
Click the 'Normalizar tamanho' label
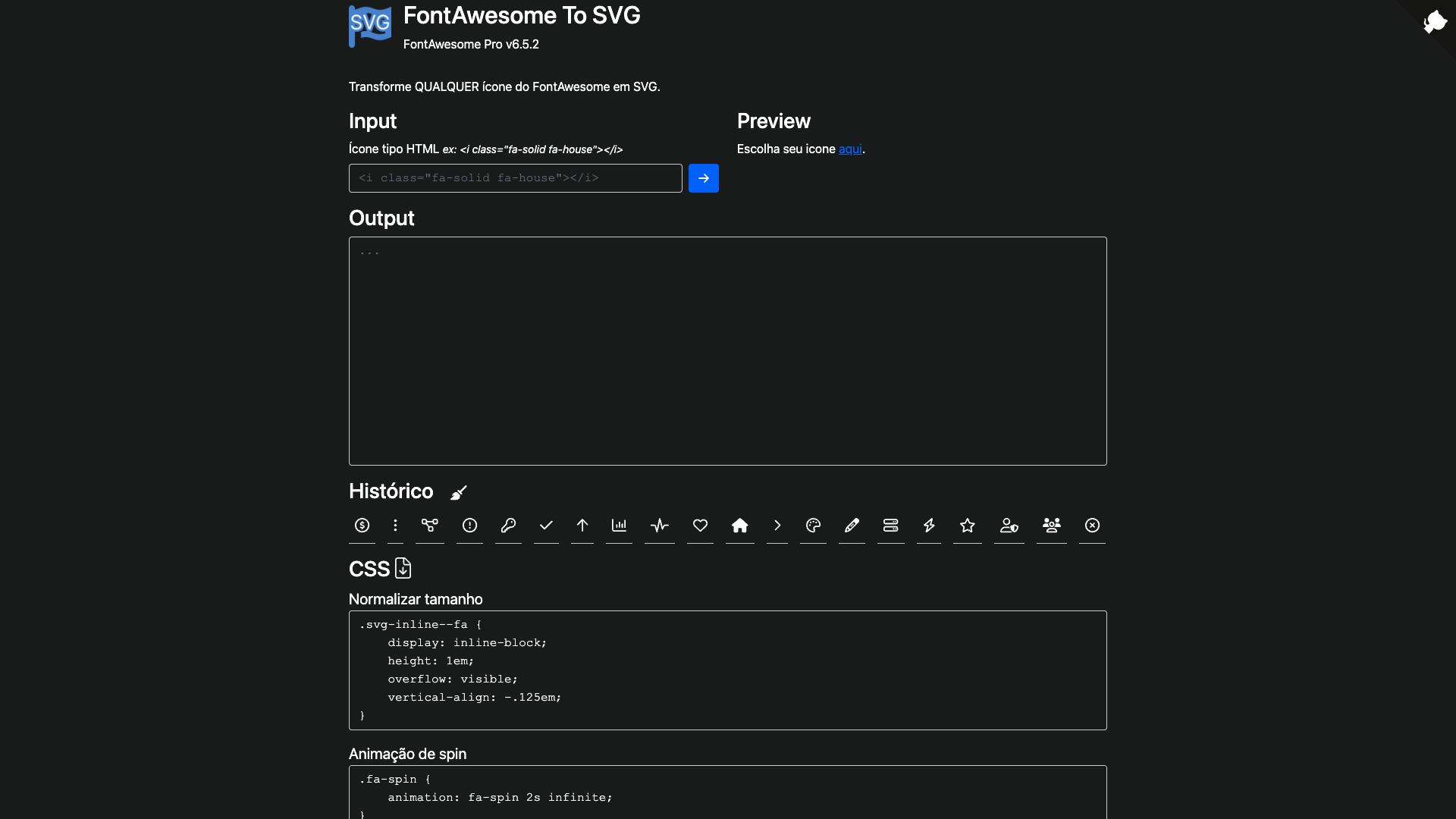click(416, 600)
